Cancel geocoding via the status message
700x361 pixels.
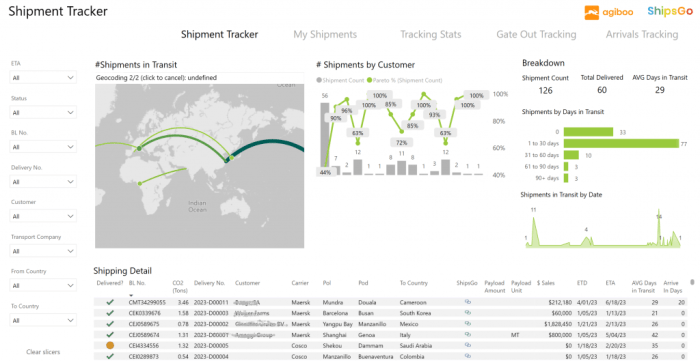point(156,78)
